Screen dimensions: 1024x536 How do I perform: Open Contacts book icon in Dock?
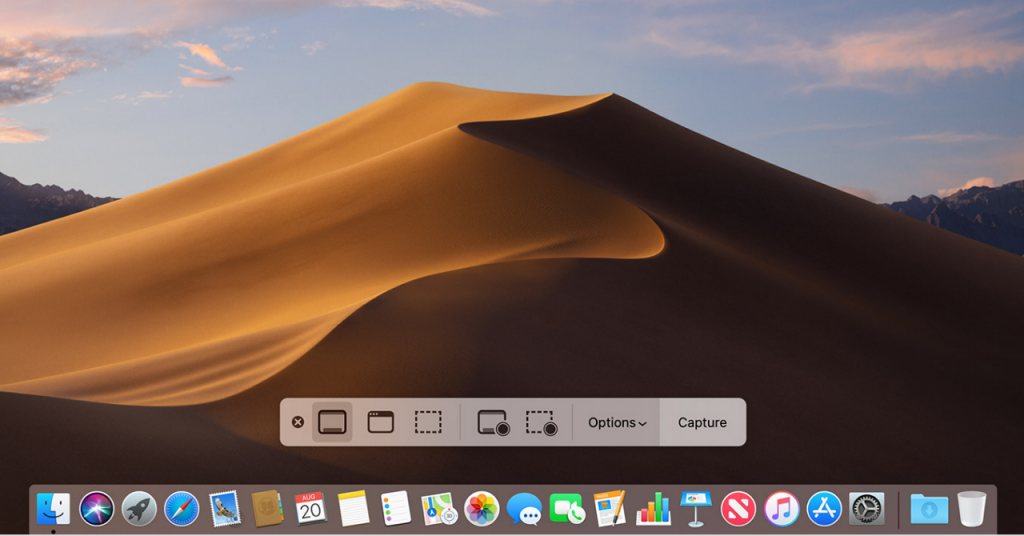tap(267, 508)
